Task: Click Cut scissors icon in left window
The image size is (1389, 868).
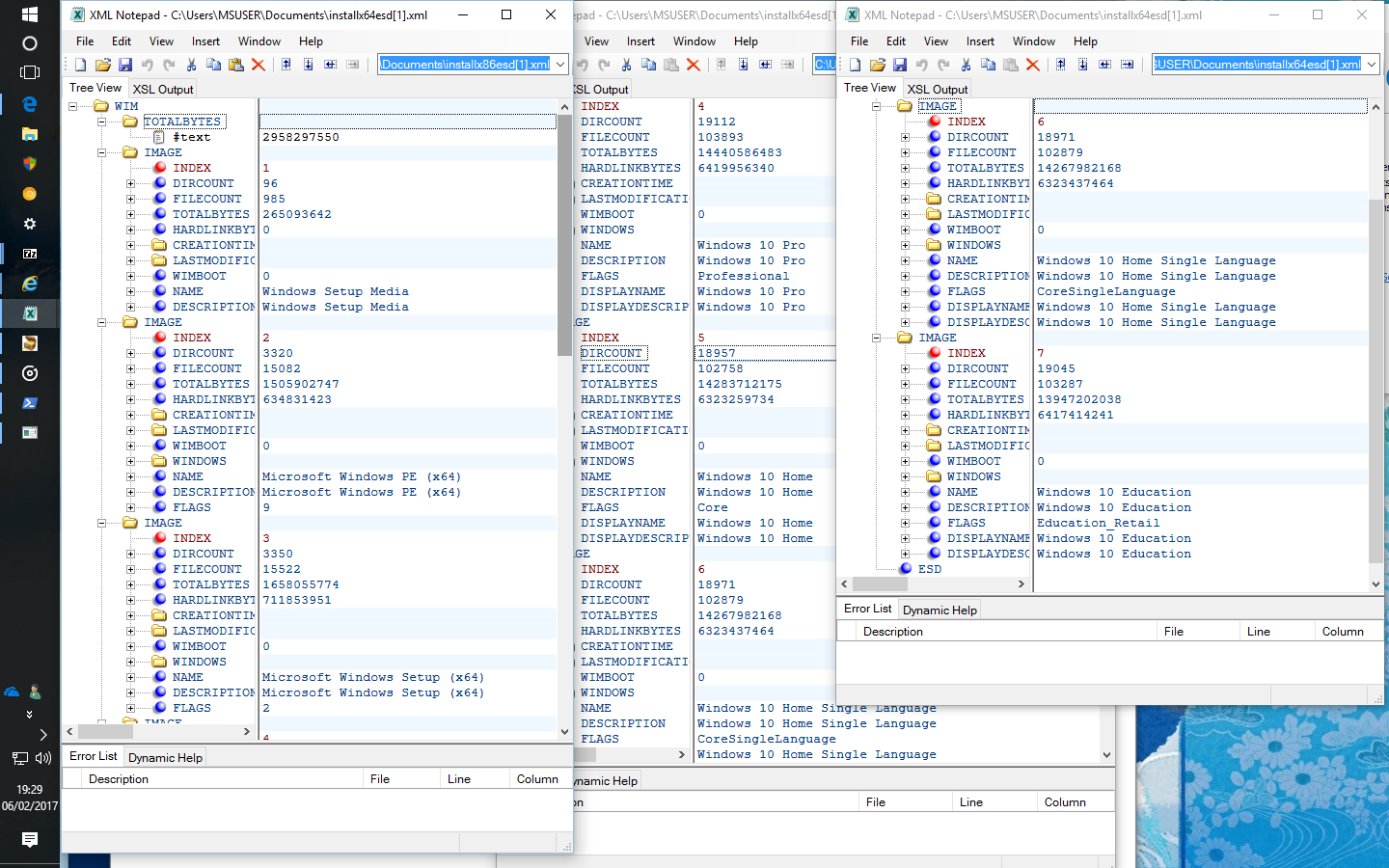Action: click(x=191, y=65)
